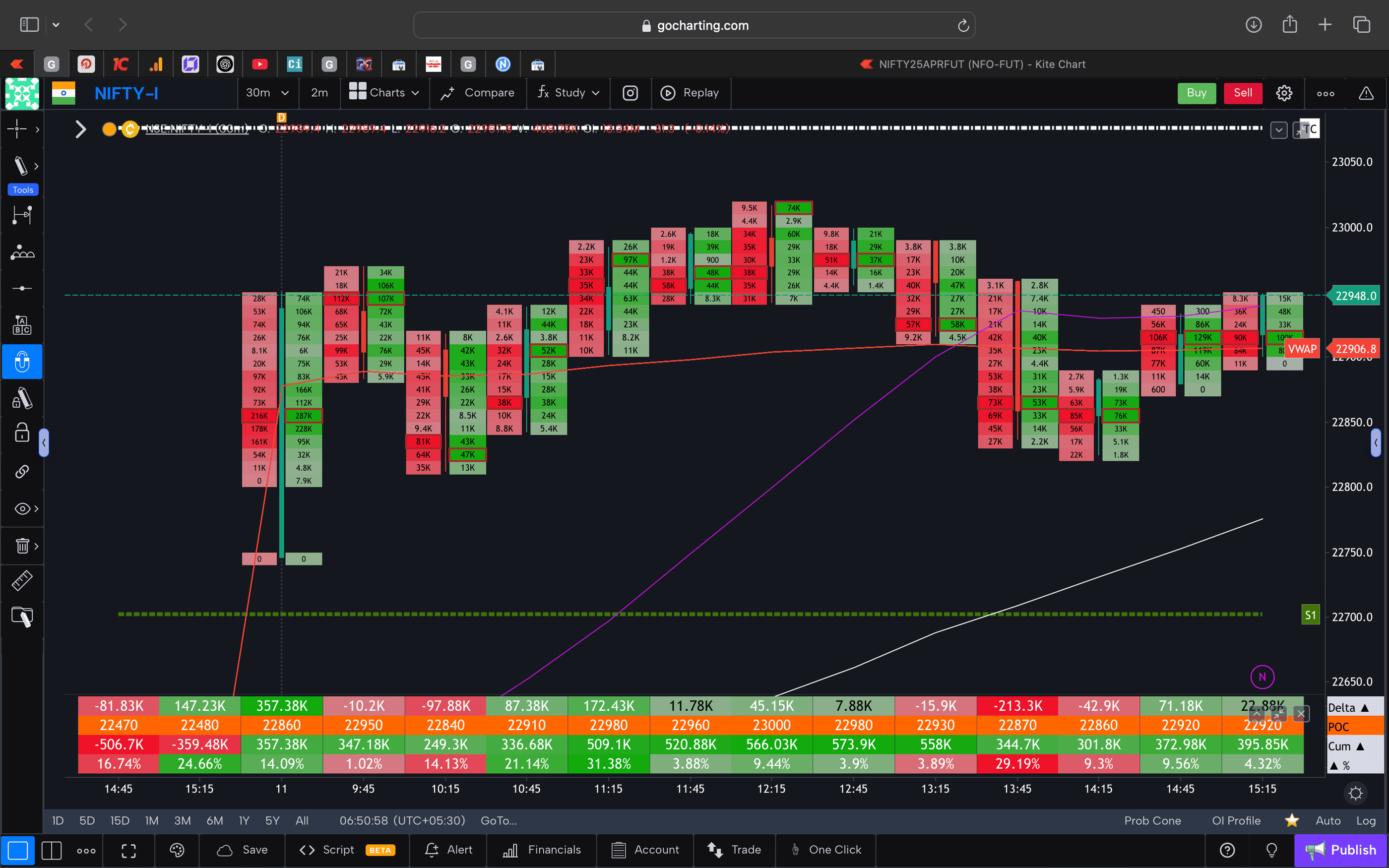Click the Buy button
The height and width of the screenshot is (868, 1389).
1196,92
